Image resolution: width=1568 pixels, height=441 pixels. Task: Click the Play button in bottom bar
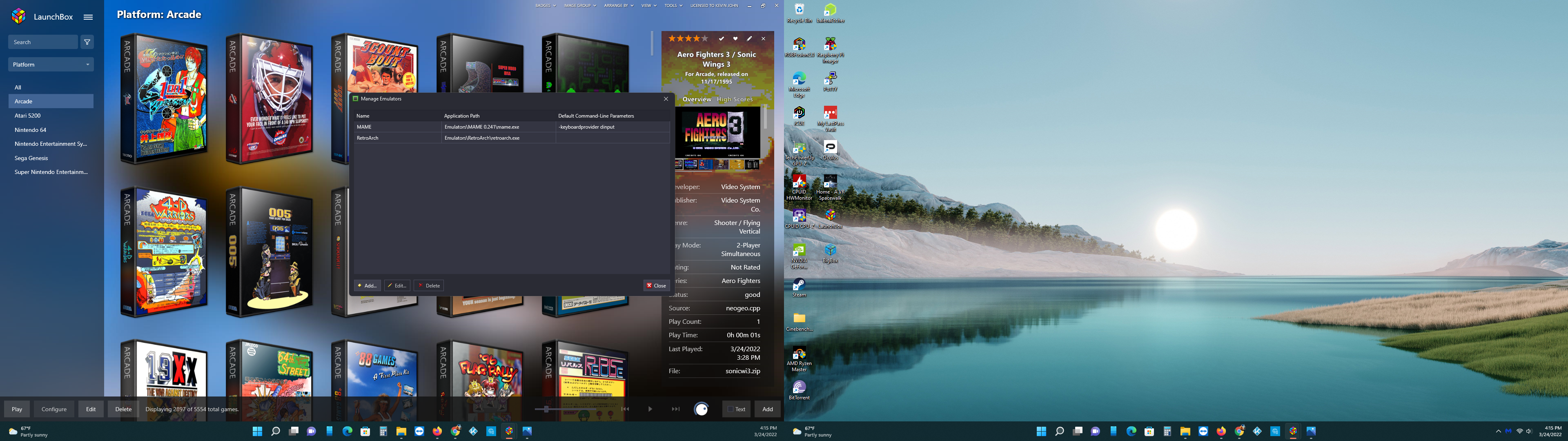[17, 409]
